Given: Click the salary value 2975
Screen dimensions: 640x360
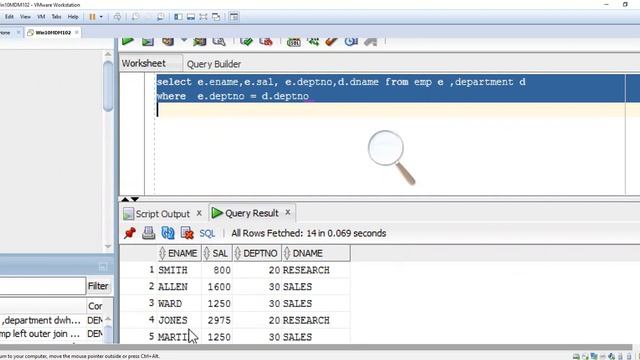Looking at the screenshot, I should 219,320.
